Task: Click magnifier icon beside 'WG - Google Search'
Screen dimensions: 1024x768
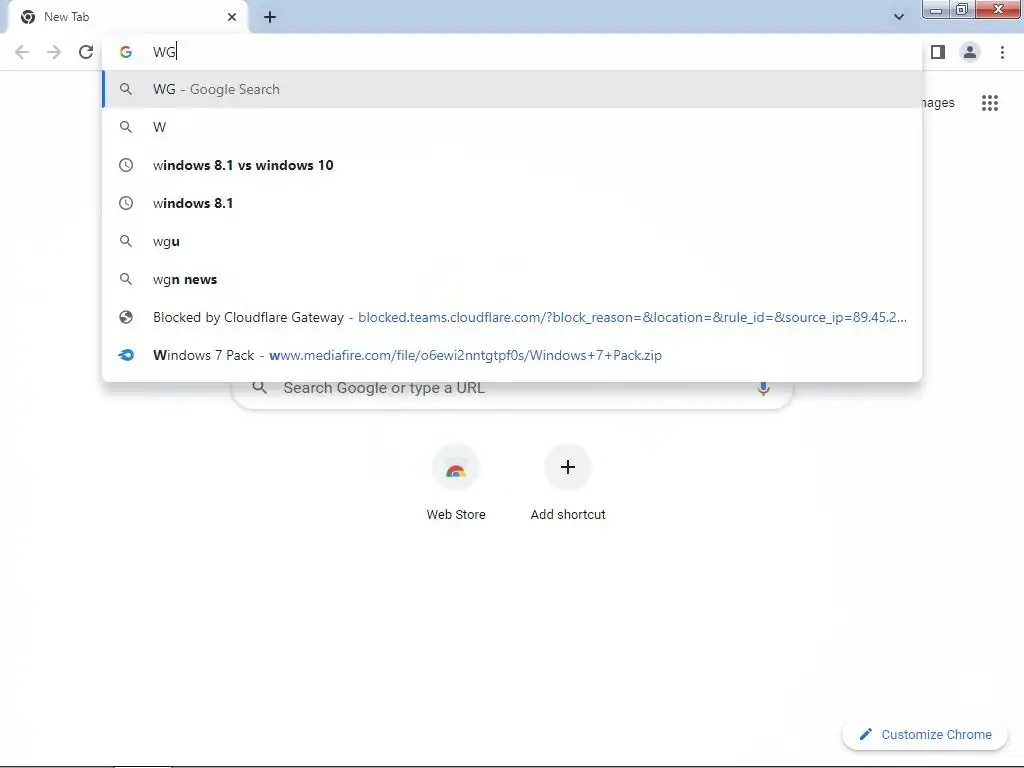Action: pos(126,89)
